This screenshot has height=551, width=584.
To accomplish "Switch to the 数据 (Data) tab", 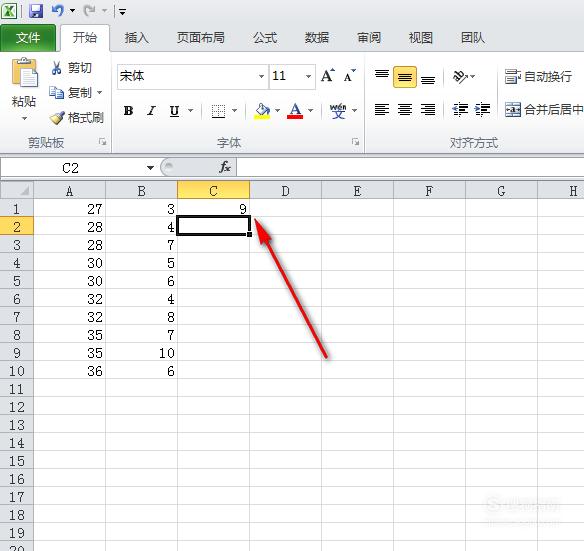I will 317,38.
